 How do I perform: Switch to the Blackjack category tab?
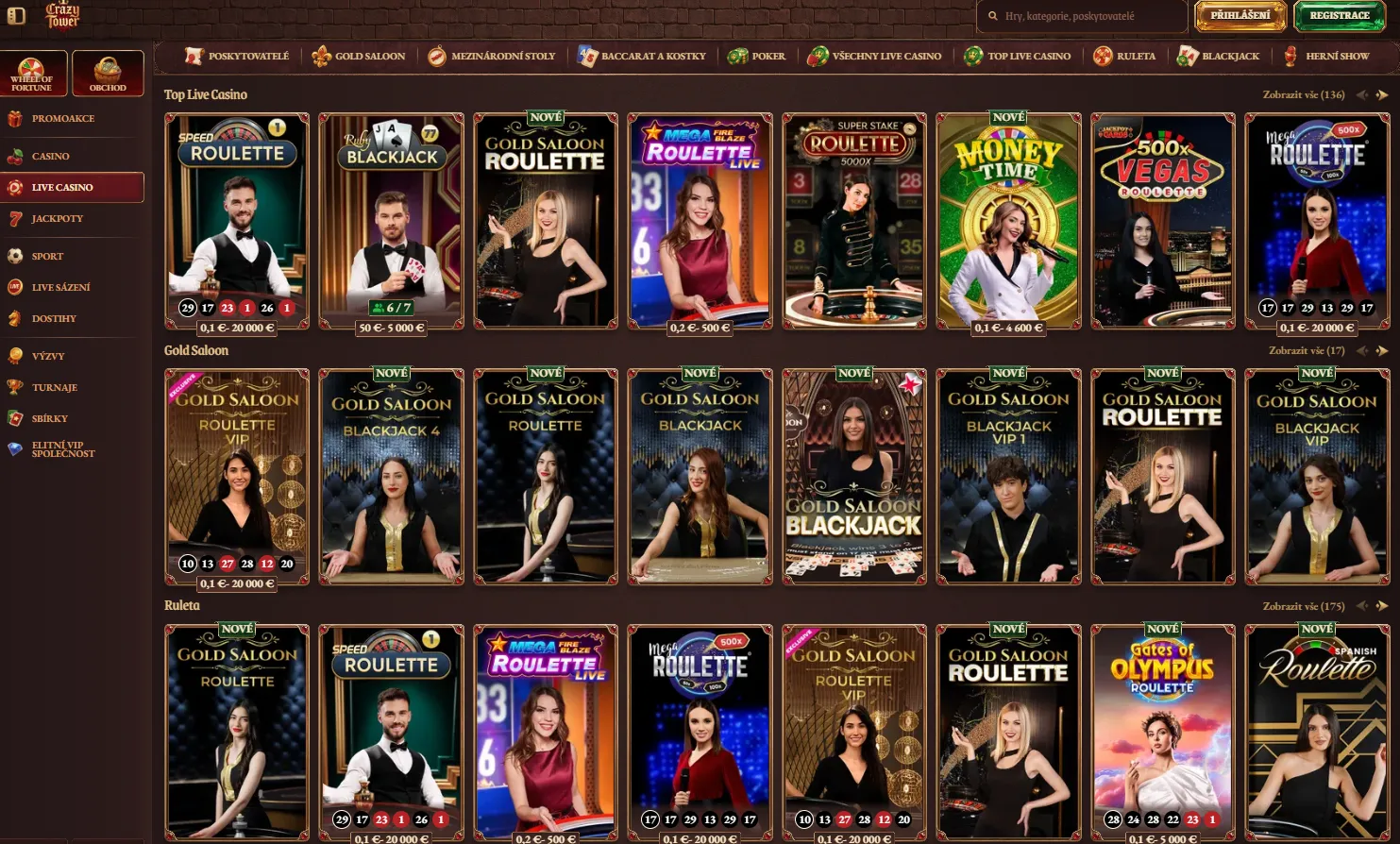tap(1219, 56)
